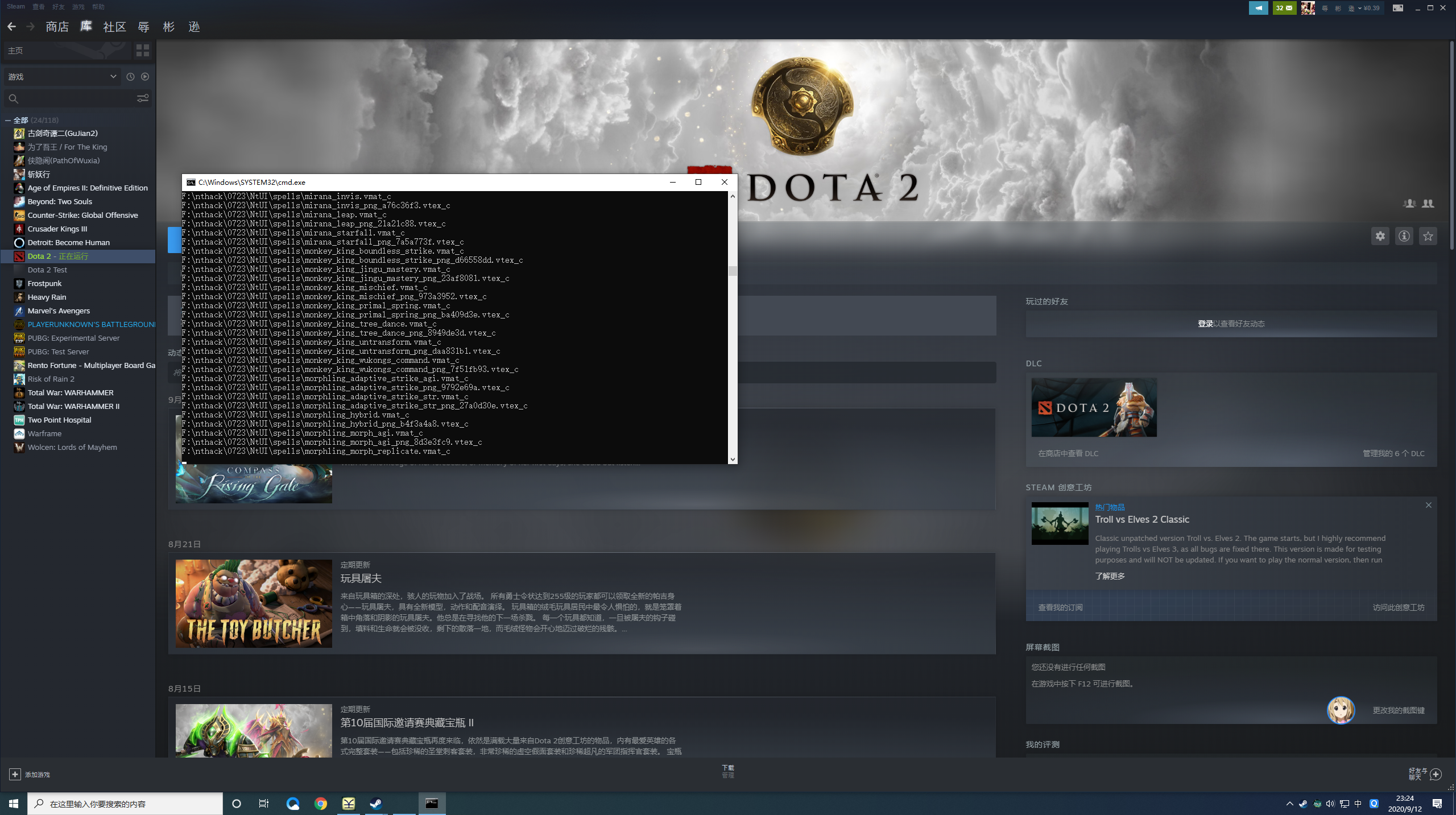This screenshot has height=815, width=1456.
Task: Dismiss the Troll vs Elves workshop card
Action: [1428, 505]
